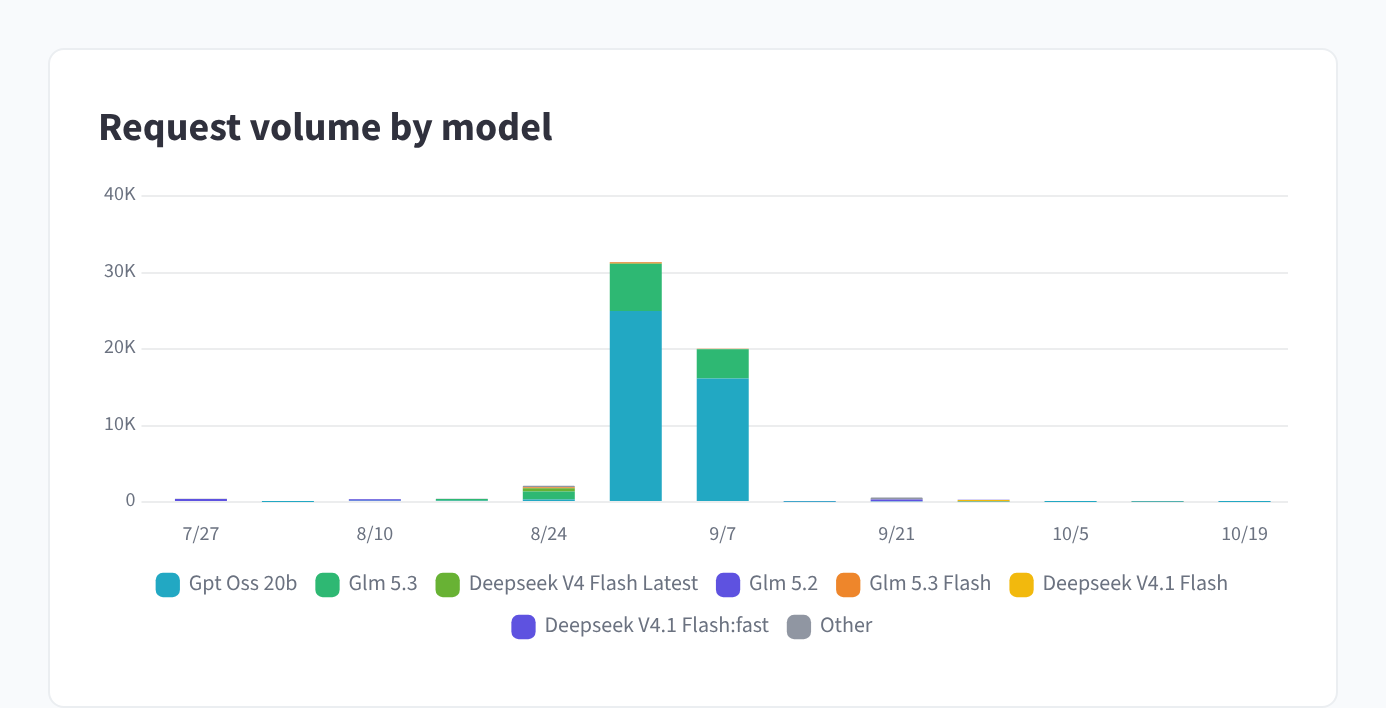The height and width of the screenshot is (708, 1386).
Task: Click the 7/27 x-axis date label
Action: pyautogui.click(x=201, y=534)
